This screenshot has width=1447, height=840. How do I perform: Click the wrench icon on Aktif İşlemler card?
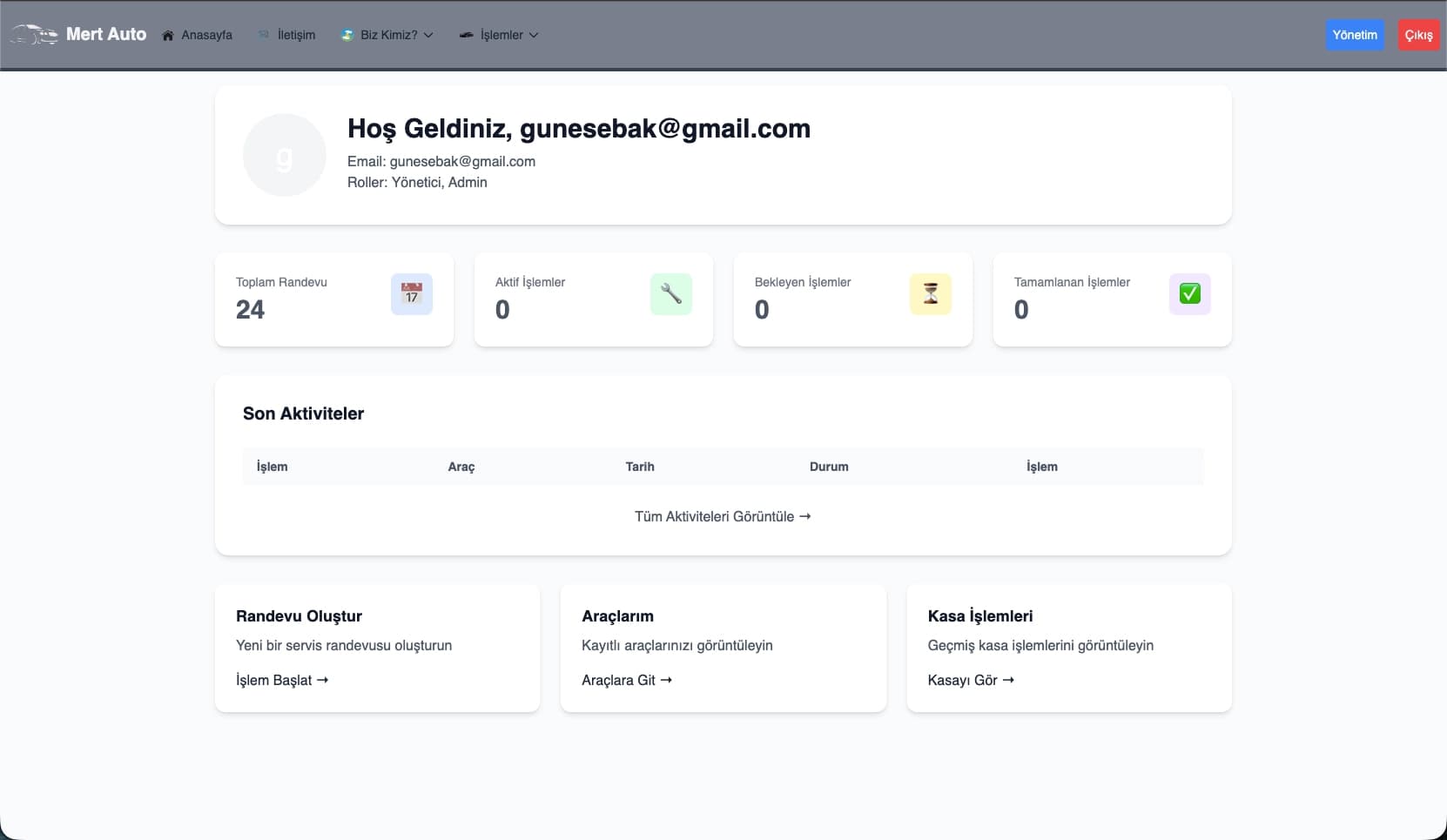(670, 294)
